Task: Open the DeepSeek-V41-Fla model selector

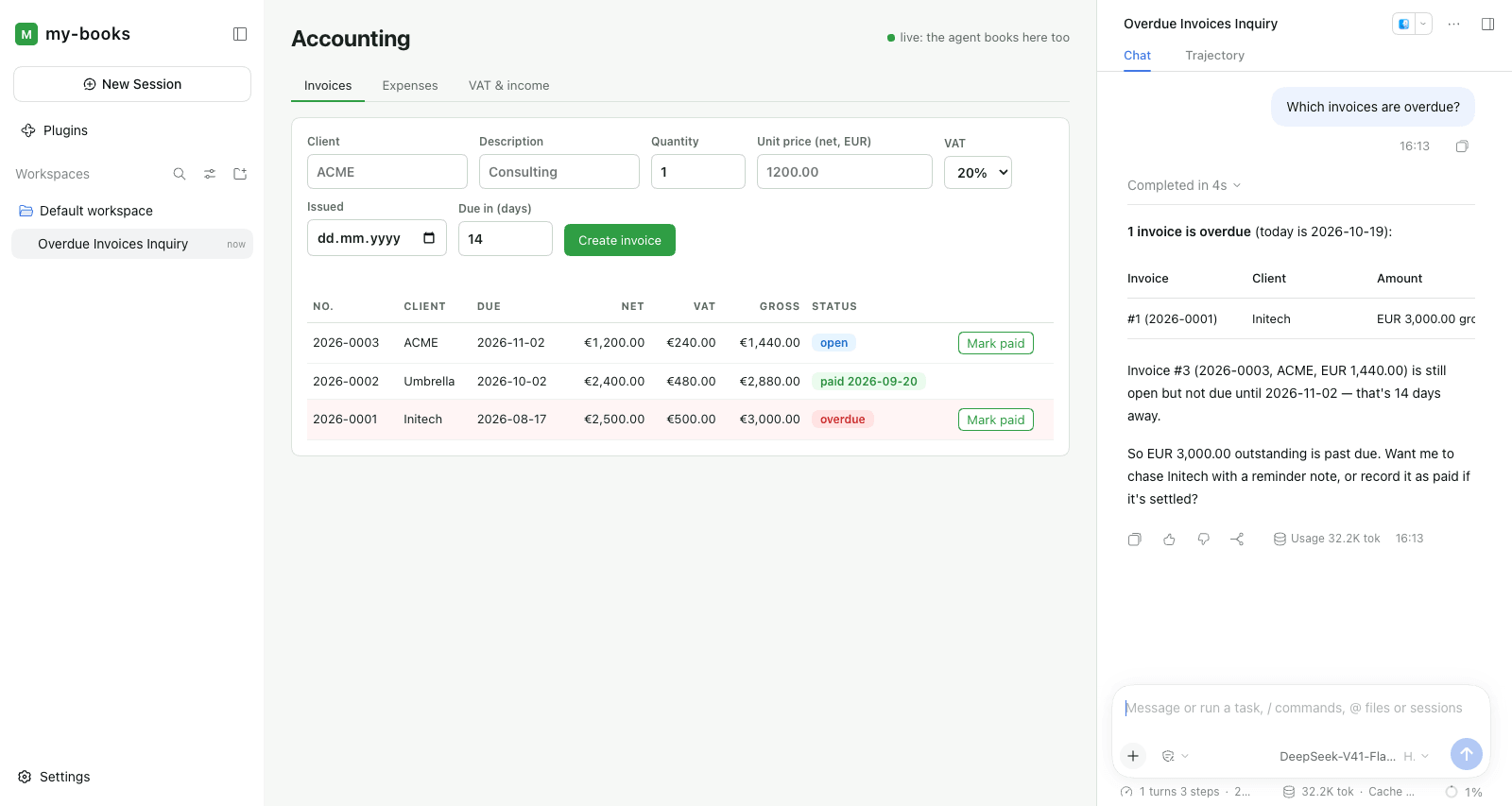Action: pyautogui.click(x=1337, y=756)
